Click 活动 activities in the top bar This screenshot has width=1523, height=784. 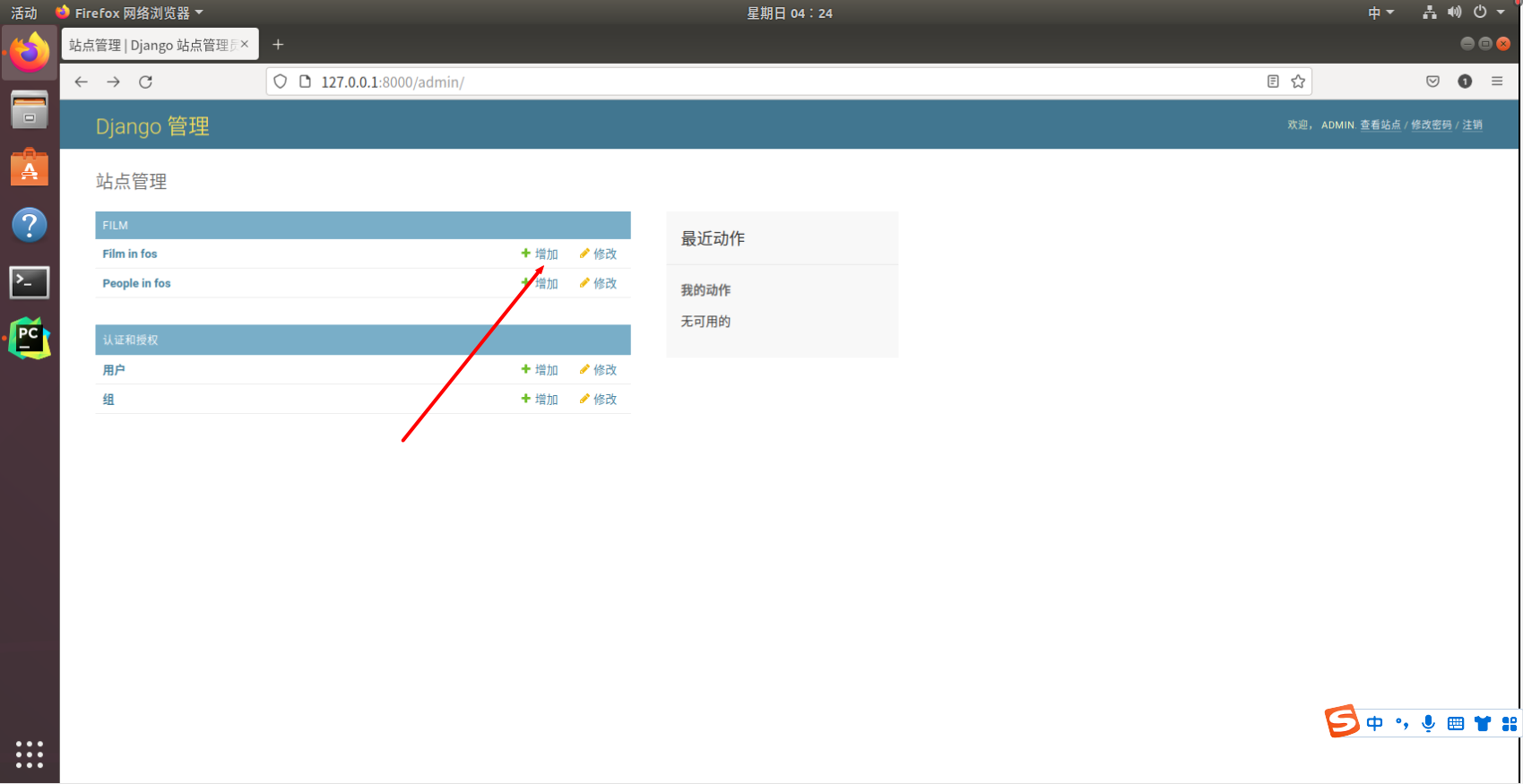tap(24, 13)
